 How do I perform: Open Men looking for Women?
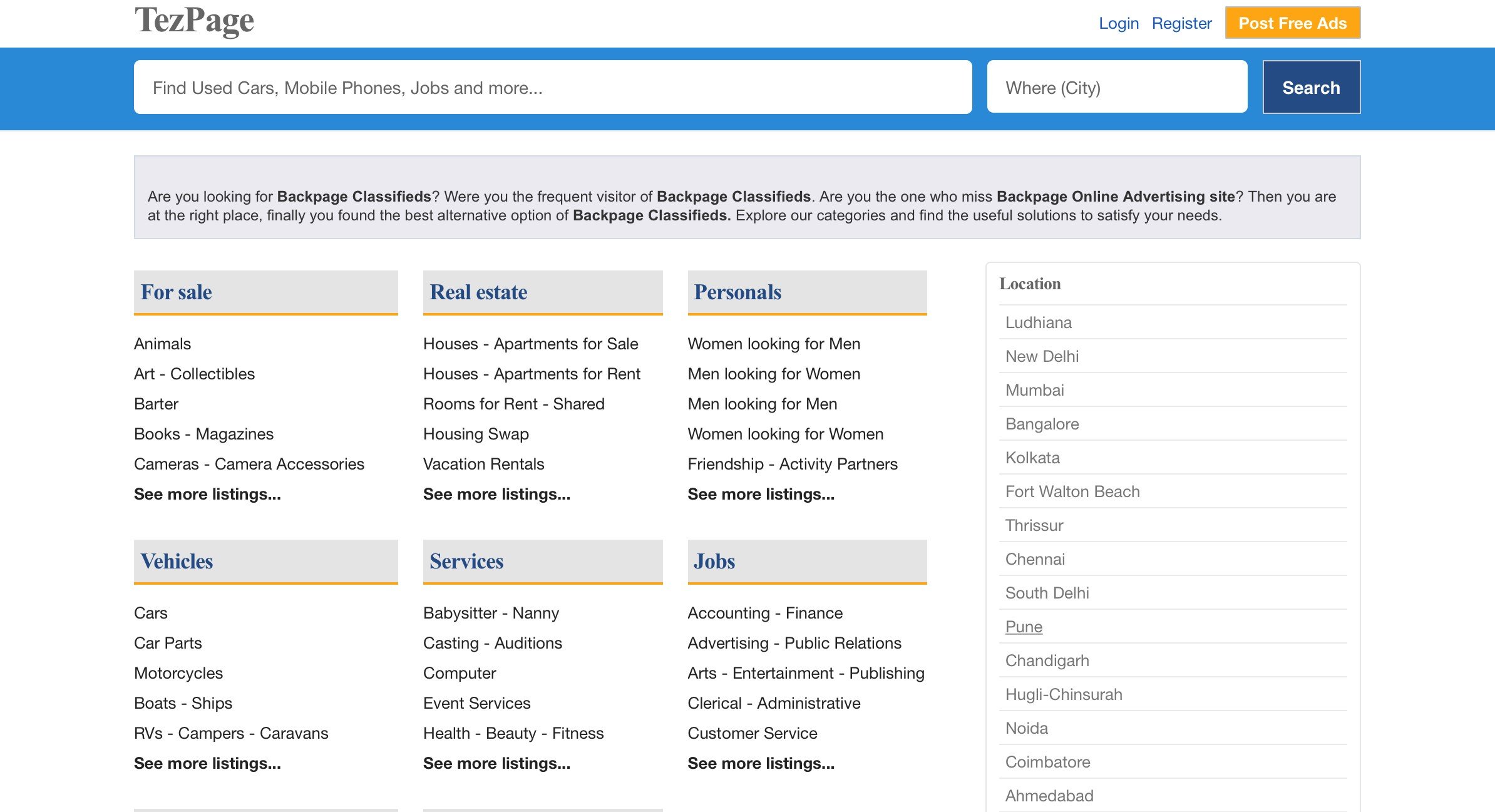click(774, 373)
